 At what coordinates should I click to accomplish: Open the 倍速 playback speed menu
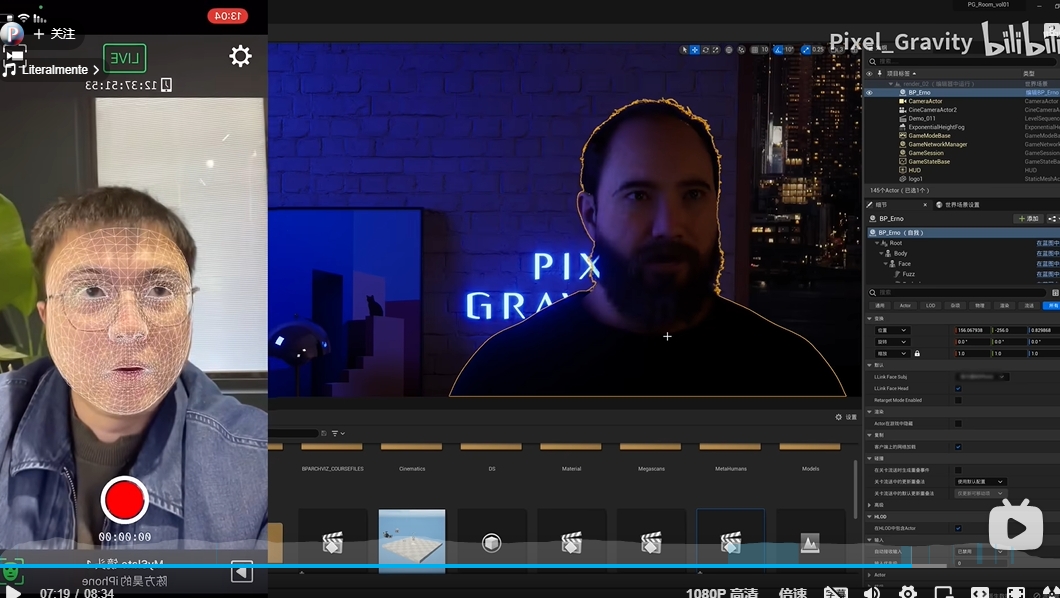pos(792,593)
